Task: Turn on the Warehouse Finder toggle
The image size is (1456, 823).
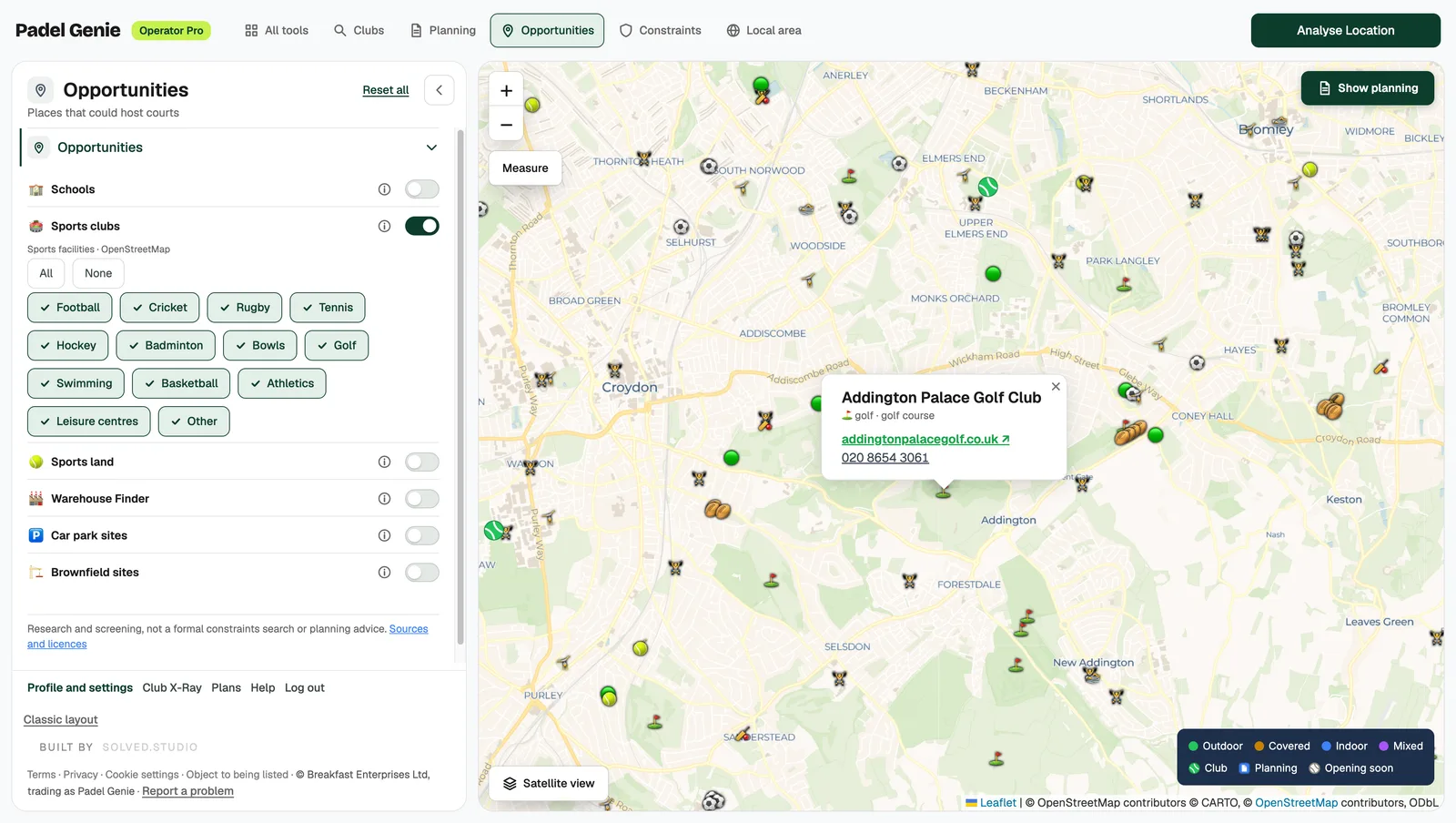Action: tap(422, 499)
